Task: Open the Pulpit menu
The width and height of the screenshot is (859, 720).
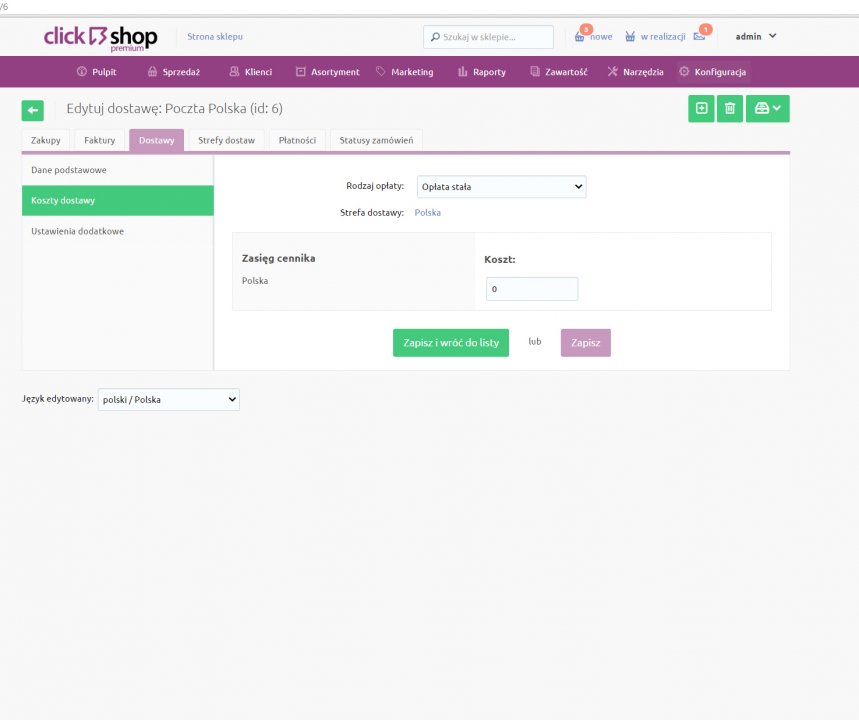Action: pyautogui.click(x=97, y=72)
